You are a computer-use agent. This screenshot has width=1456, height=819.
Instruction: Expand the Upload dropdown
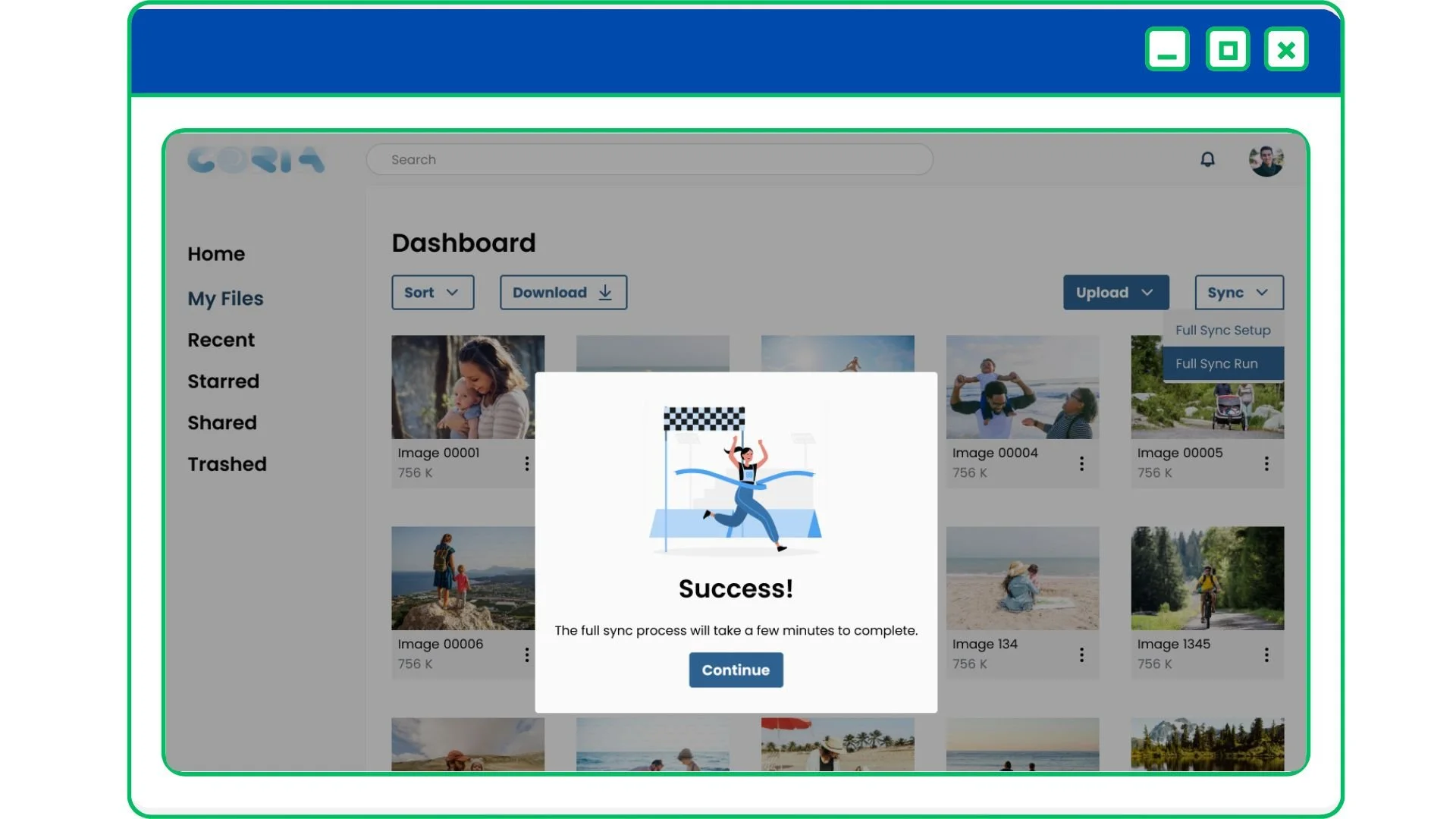(1116, 293)
